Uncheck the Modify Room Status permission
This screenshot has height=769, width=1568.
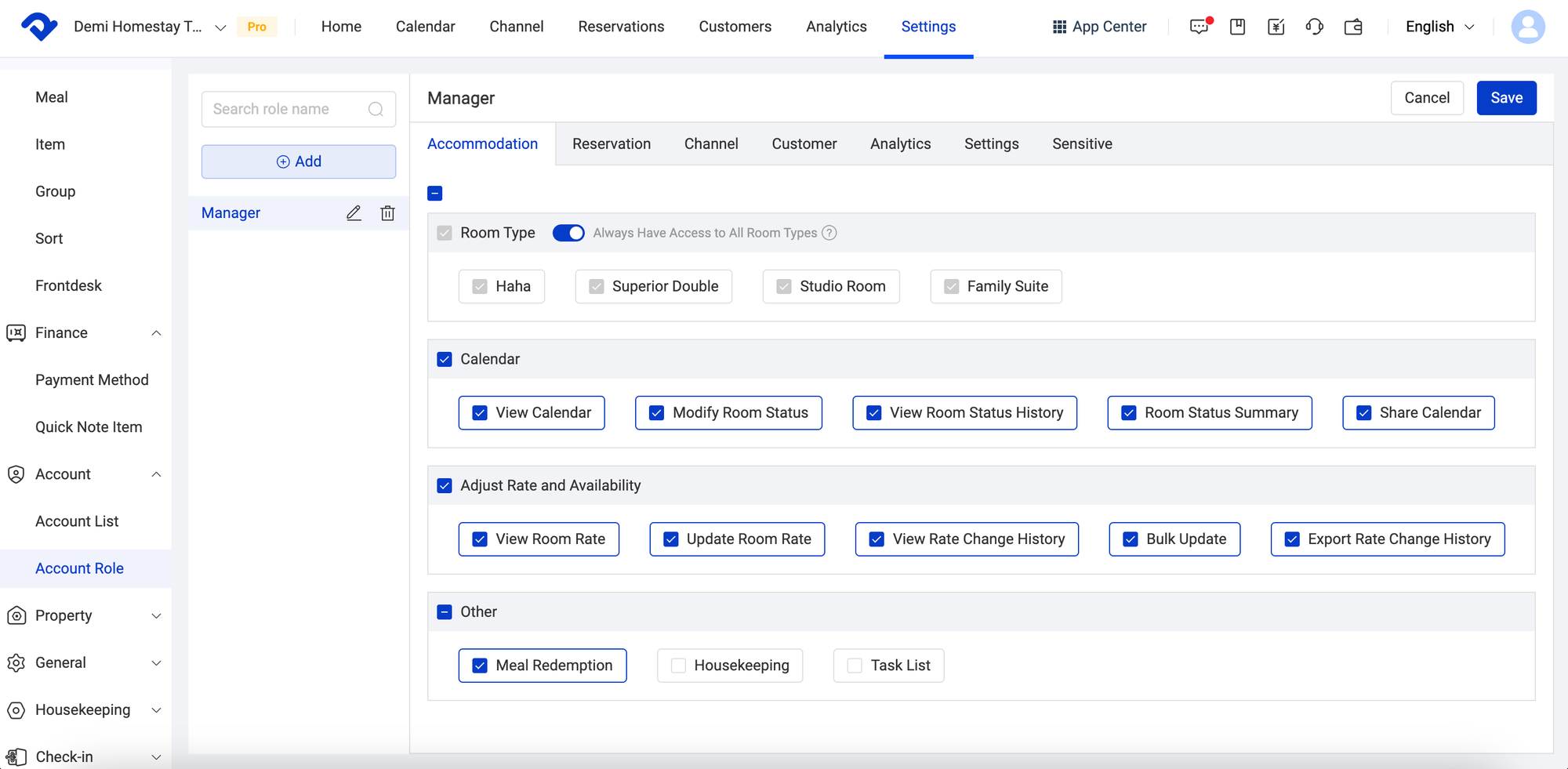[x=658, y=412]
